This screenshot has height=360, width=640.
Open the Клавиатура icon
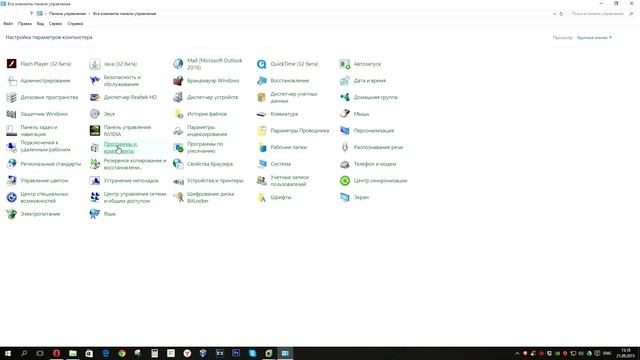point(261,114)
